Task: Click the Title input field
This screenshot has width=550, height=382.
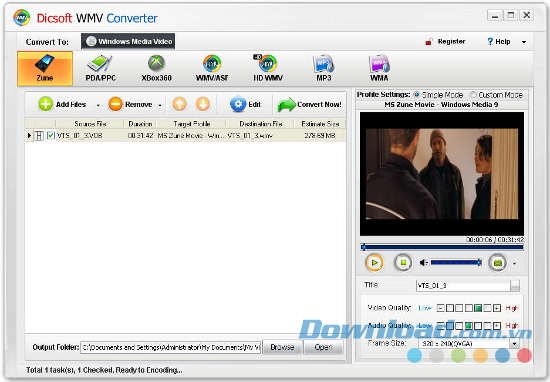Action: (463, 286)
